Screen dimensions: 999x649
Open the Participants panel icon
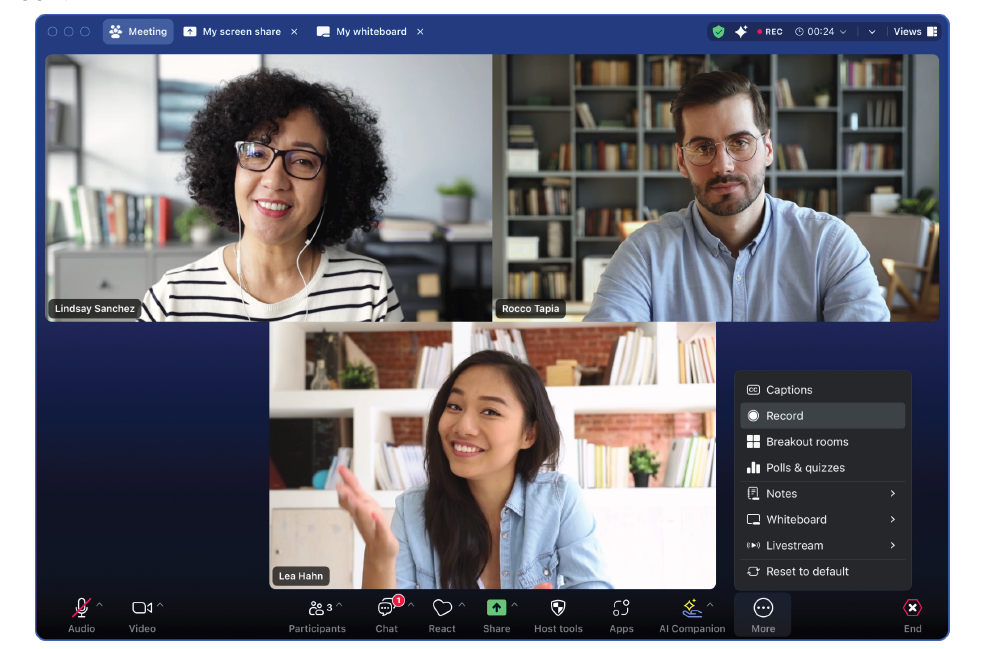317,608
